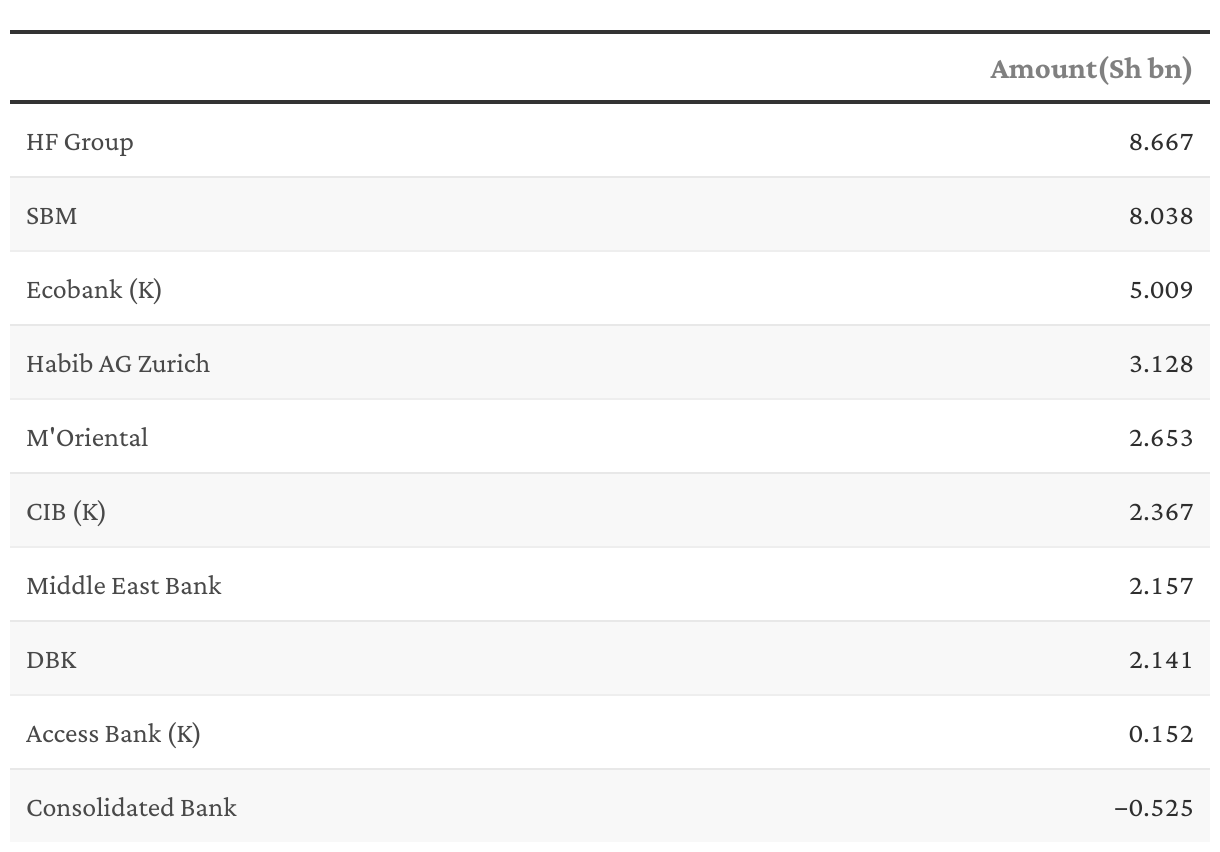Select the Access Bank (K) name
Viewport: 1220px width, 852px height.
pyautogui.click(x=113, y=734)
